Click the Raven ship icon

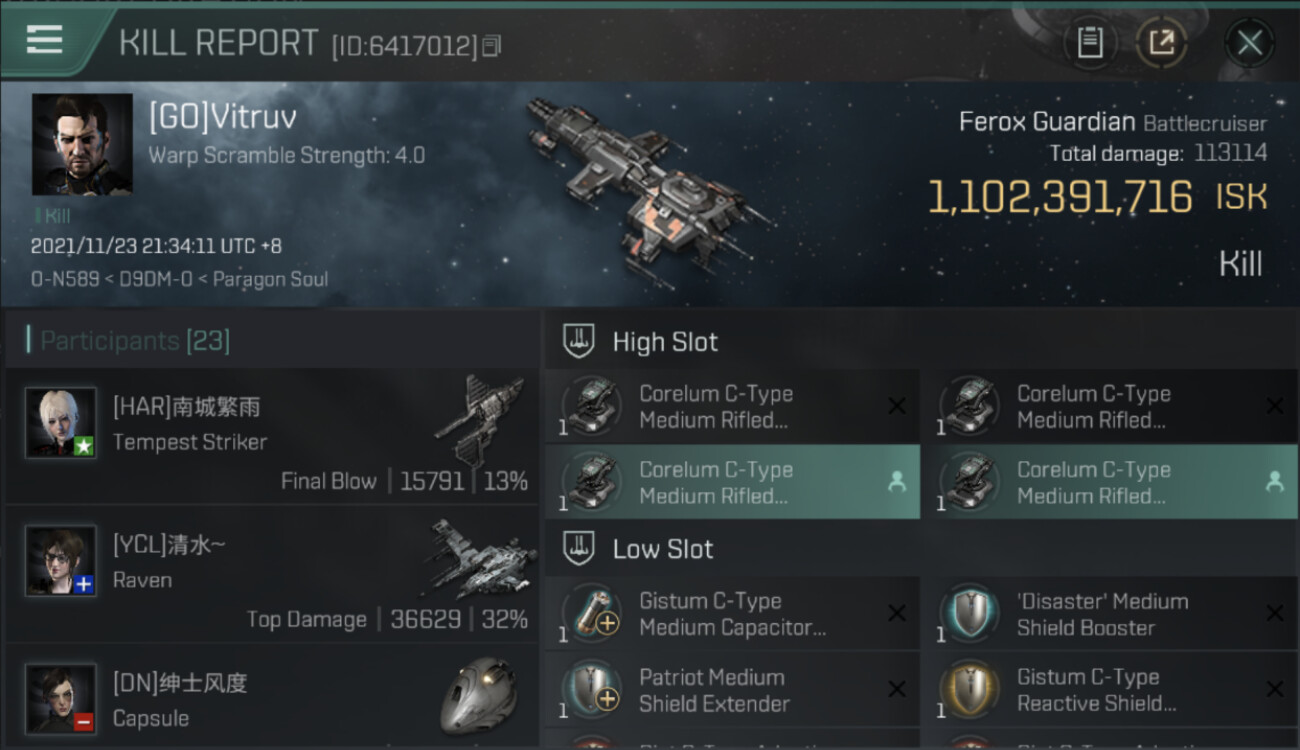pos(479,558)
